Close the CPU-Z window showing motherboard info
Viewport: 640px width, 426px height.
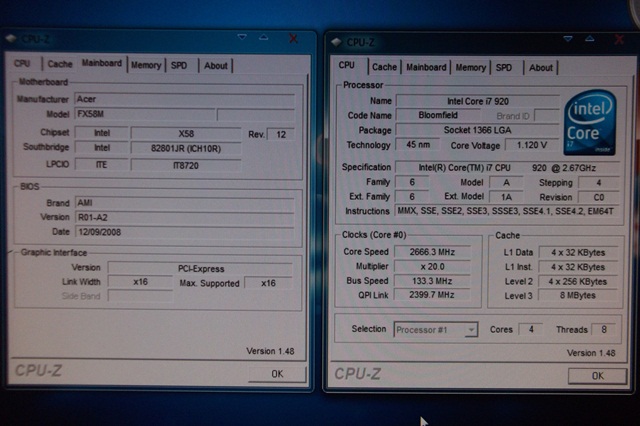pos(293,38)
